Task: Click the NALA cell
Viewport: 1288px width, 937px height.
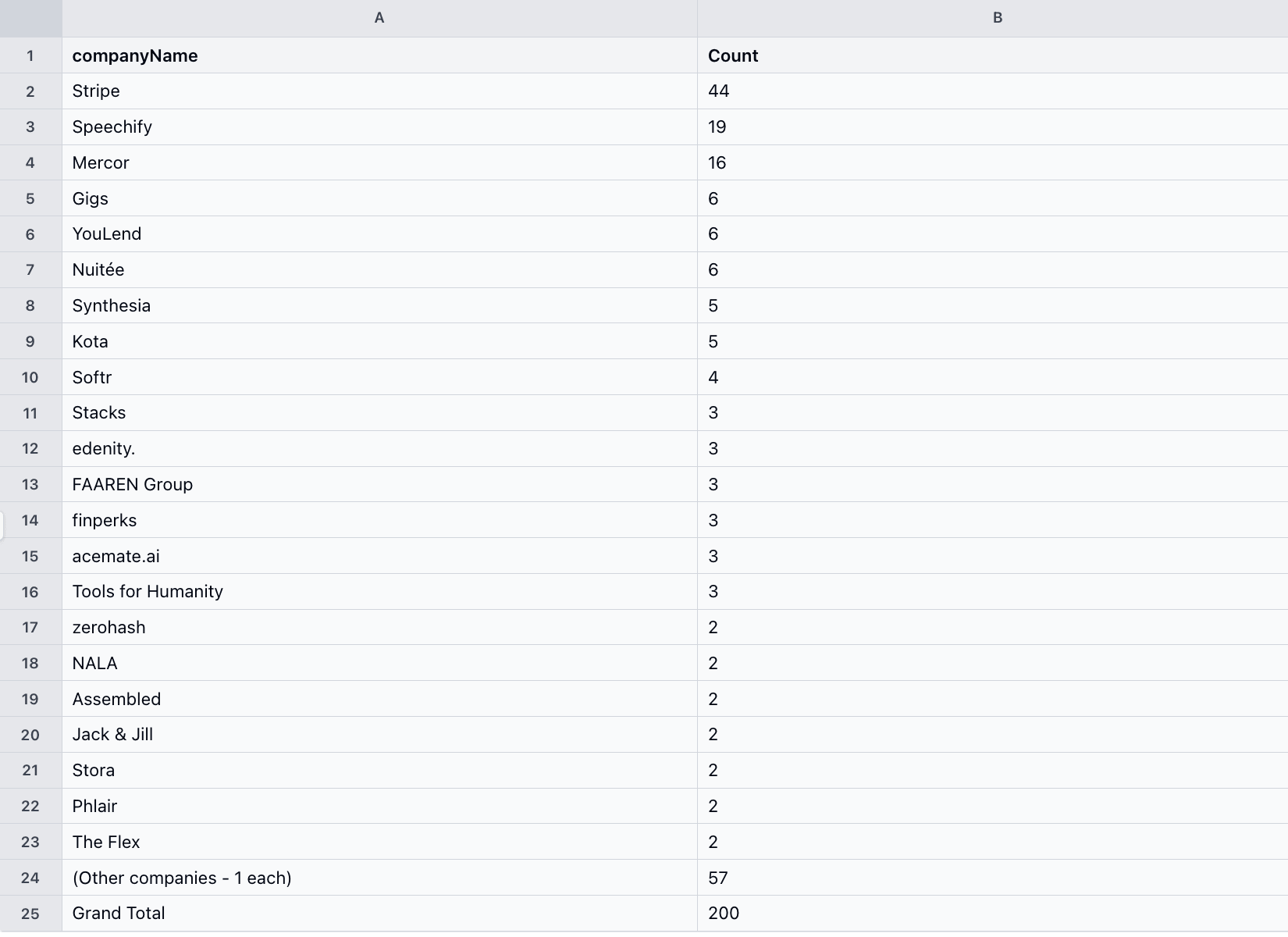Action: click(x=379, y=663)
